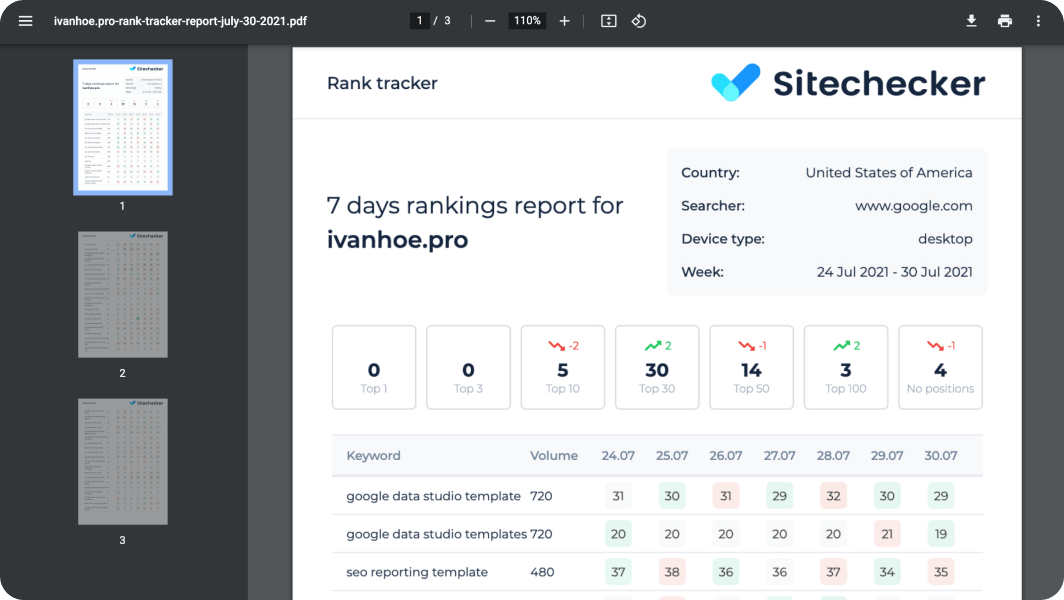The height and width of the screenshot is (600, 1064).
Task: Click the Top 50 stat card
Action: [751, 367]
